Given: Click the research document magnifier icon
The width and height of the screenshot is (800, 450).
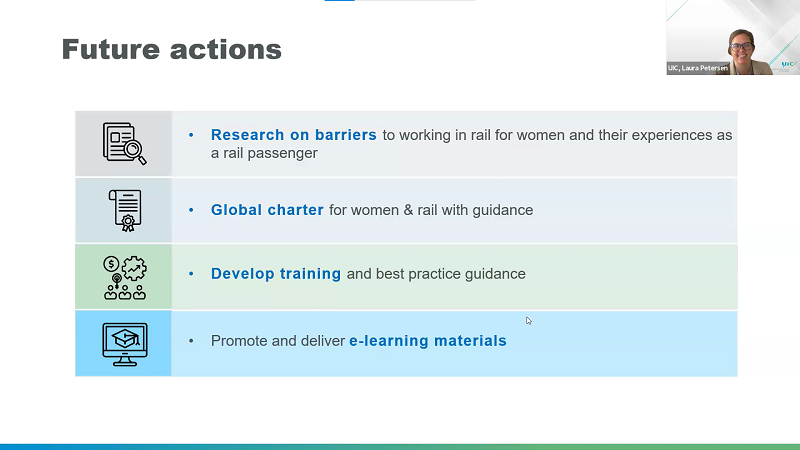Looking at the screenshot, I should [x=124, y=143].
